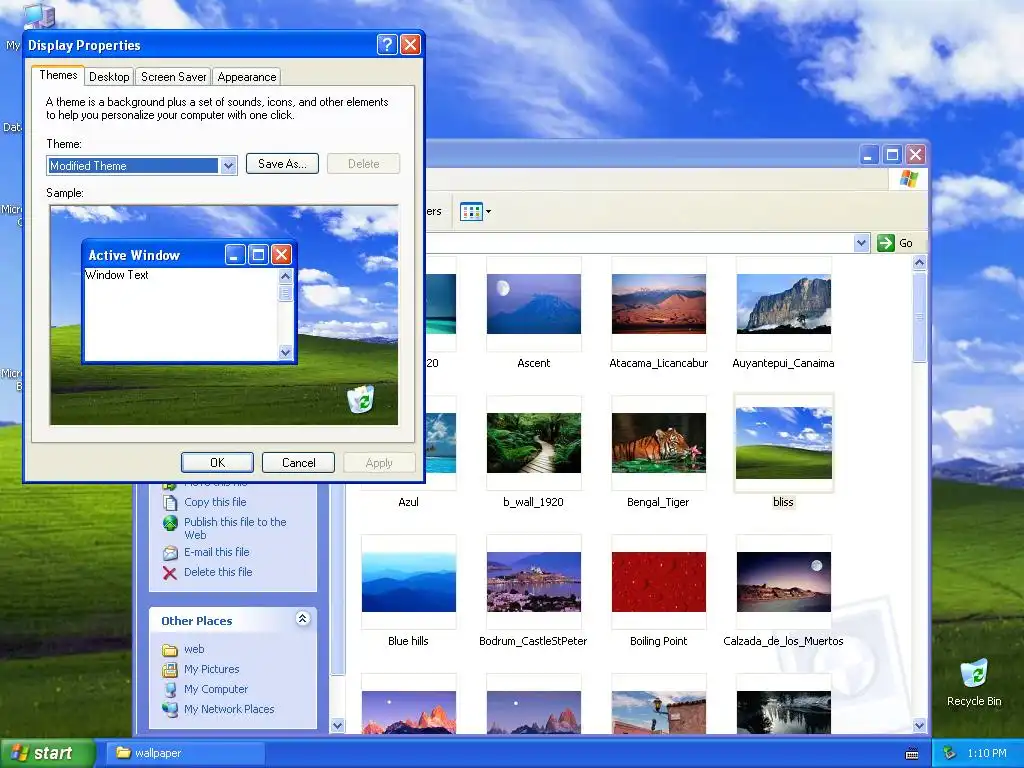
Task: Click the green Go arrow button
Action: click(x=886, y=243)
